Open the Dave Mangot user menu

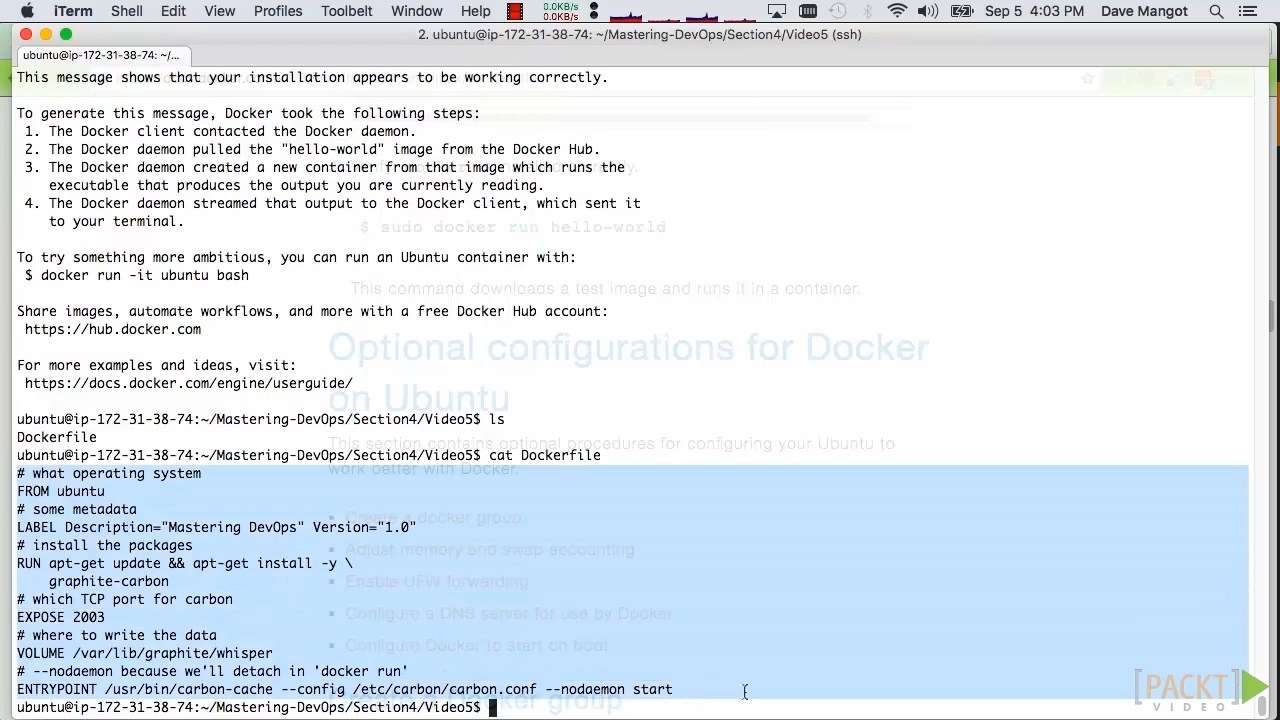pos(1144,11)
